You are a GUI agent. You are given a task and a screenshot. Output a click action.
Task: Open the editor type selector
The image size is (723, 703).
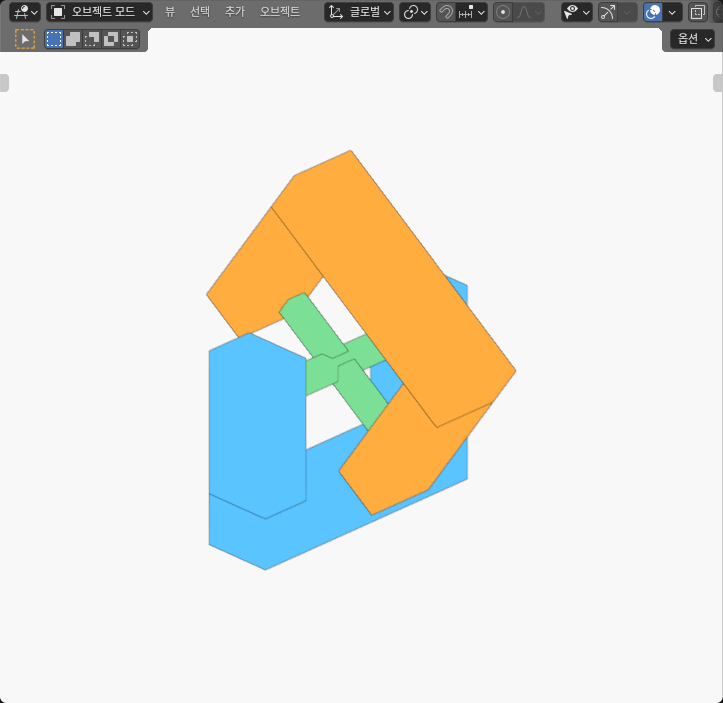point(24,12)
